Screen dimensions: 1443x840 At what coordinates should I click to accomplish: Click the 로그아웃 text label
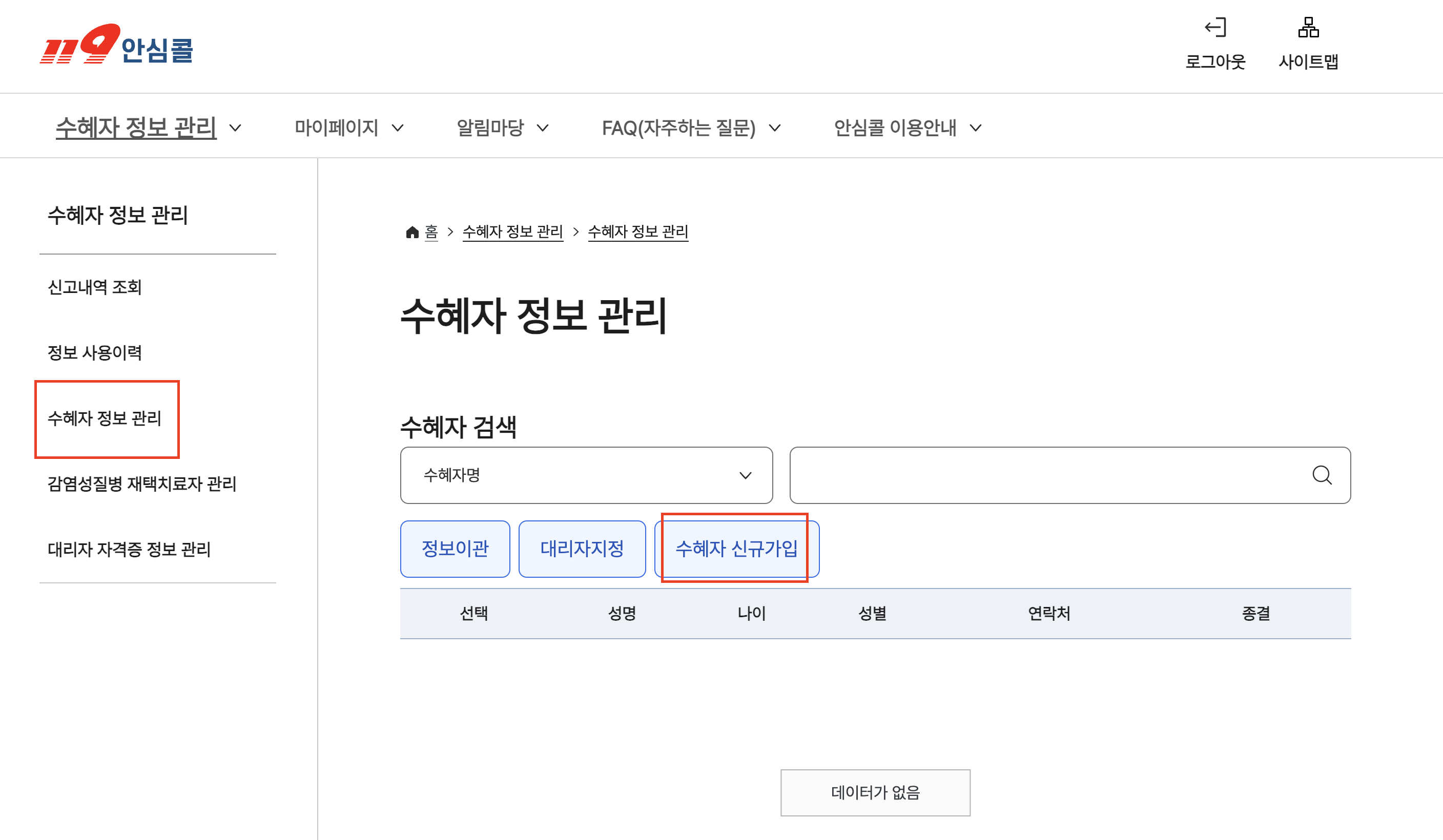[1215, 61]
